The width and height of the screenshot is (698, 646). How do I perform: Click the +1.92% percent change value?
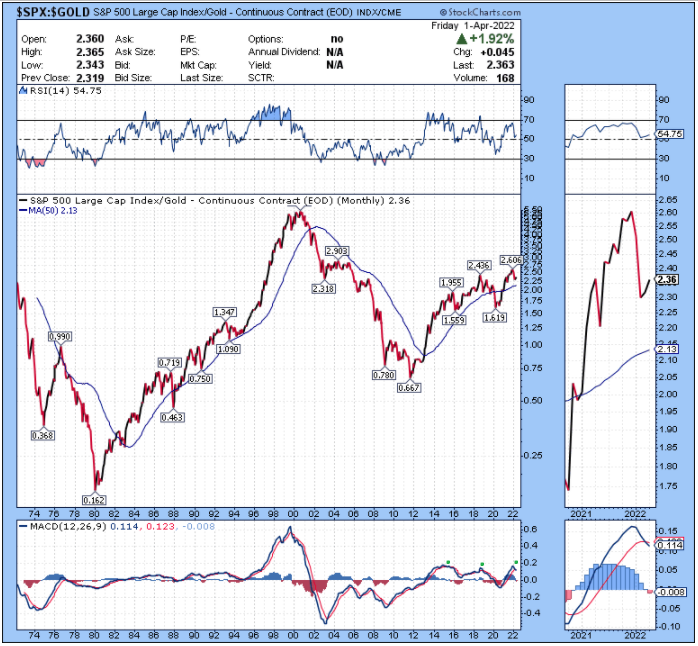click(491, 39)
